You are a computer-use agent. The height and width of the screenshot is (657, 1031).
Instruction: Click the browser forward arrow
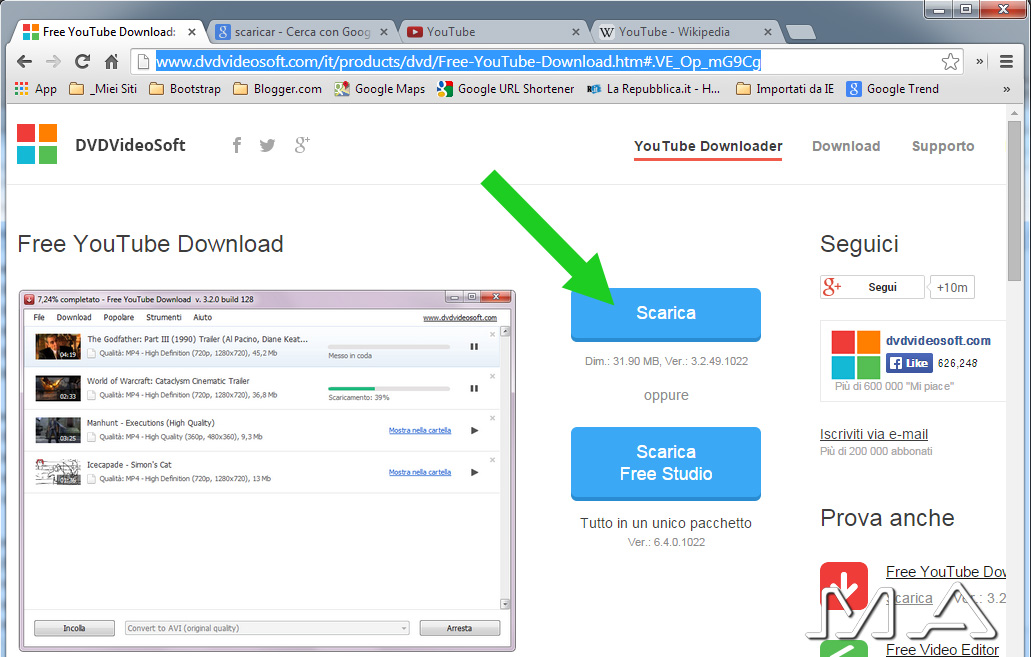click(x=53, y=62)
